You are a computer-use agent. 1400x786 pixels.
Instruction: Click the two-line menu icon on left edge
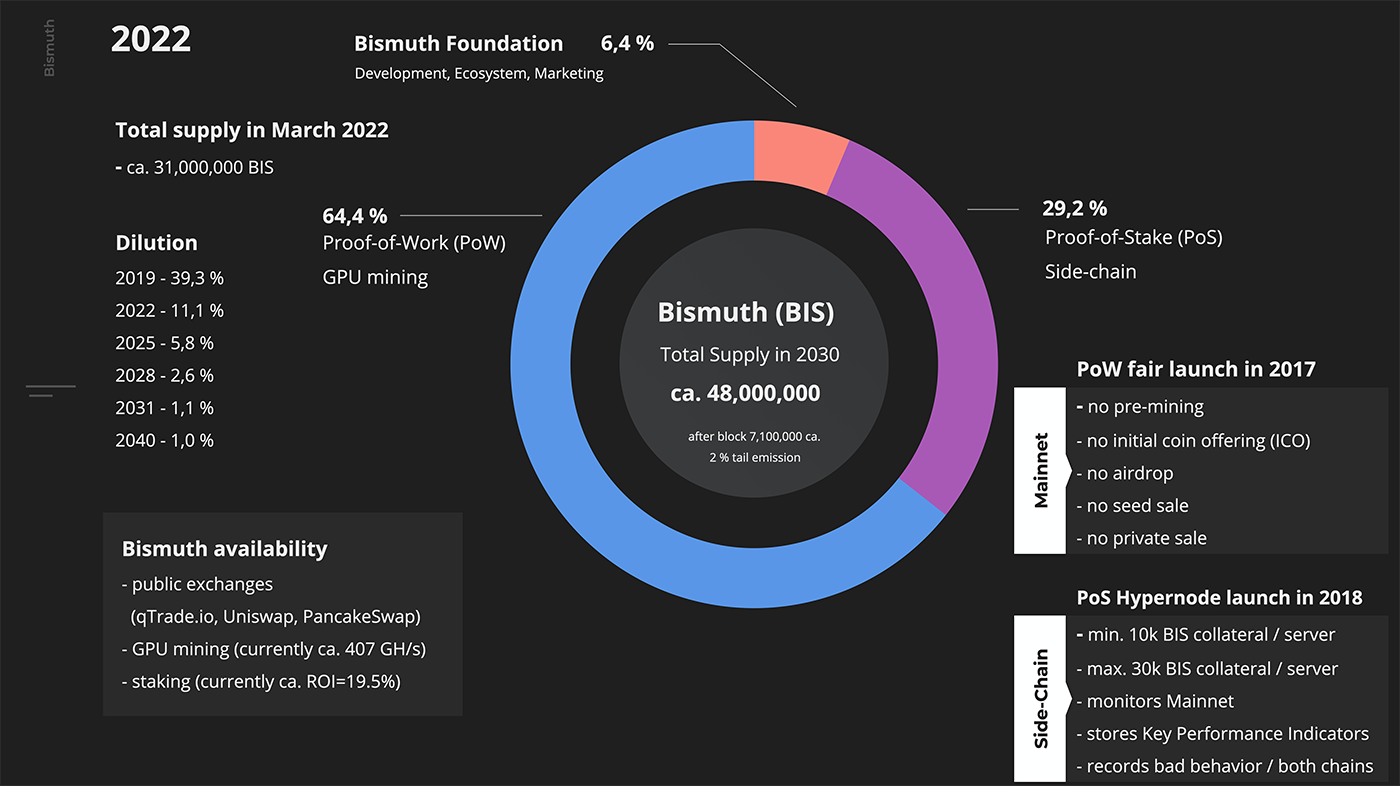tap(50, 391)
